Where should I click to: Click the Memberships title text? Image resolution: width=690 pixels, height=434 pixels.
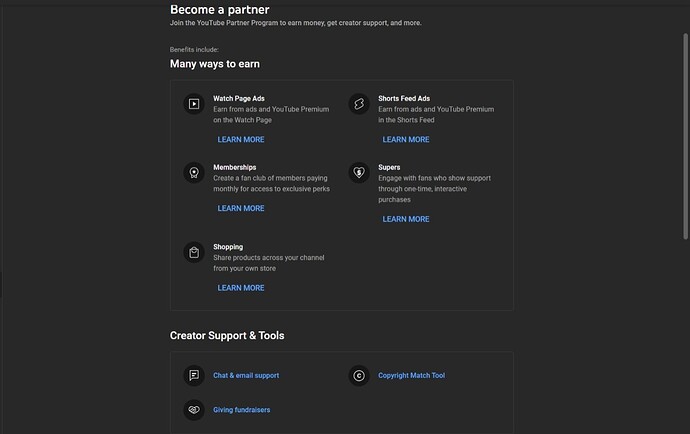point(235,167)
